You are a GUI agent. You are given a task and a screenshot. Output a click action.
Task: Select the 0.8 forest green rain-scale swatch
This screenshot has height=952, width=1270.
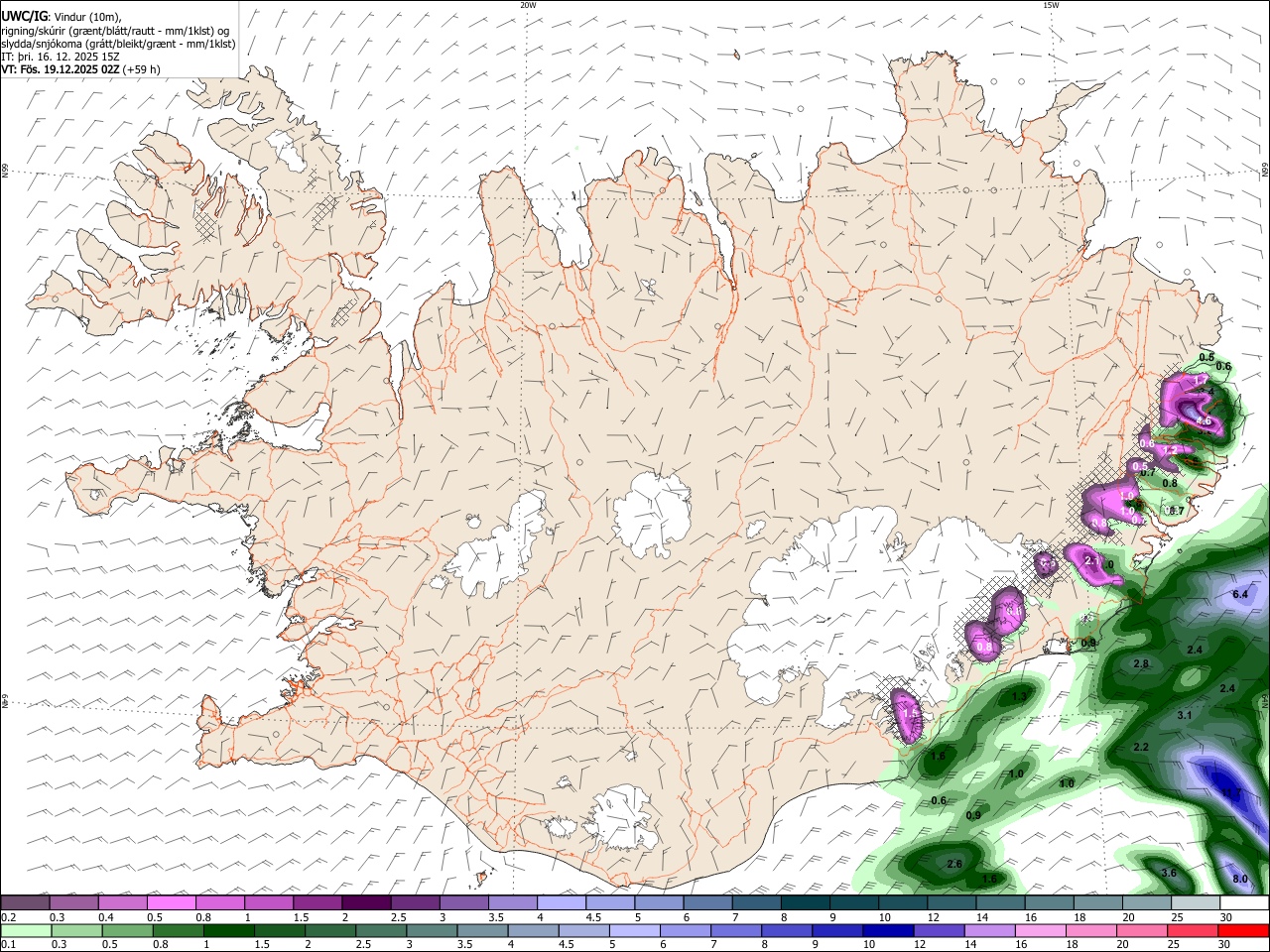(178, 930)
